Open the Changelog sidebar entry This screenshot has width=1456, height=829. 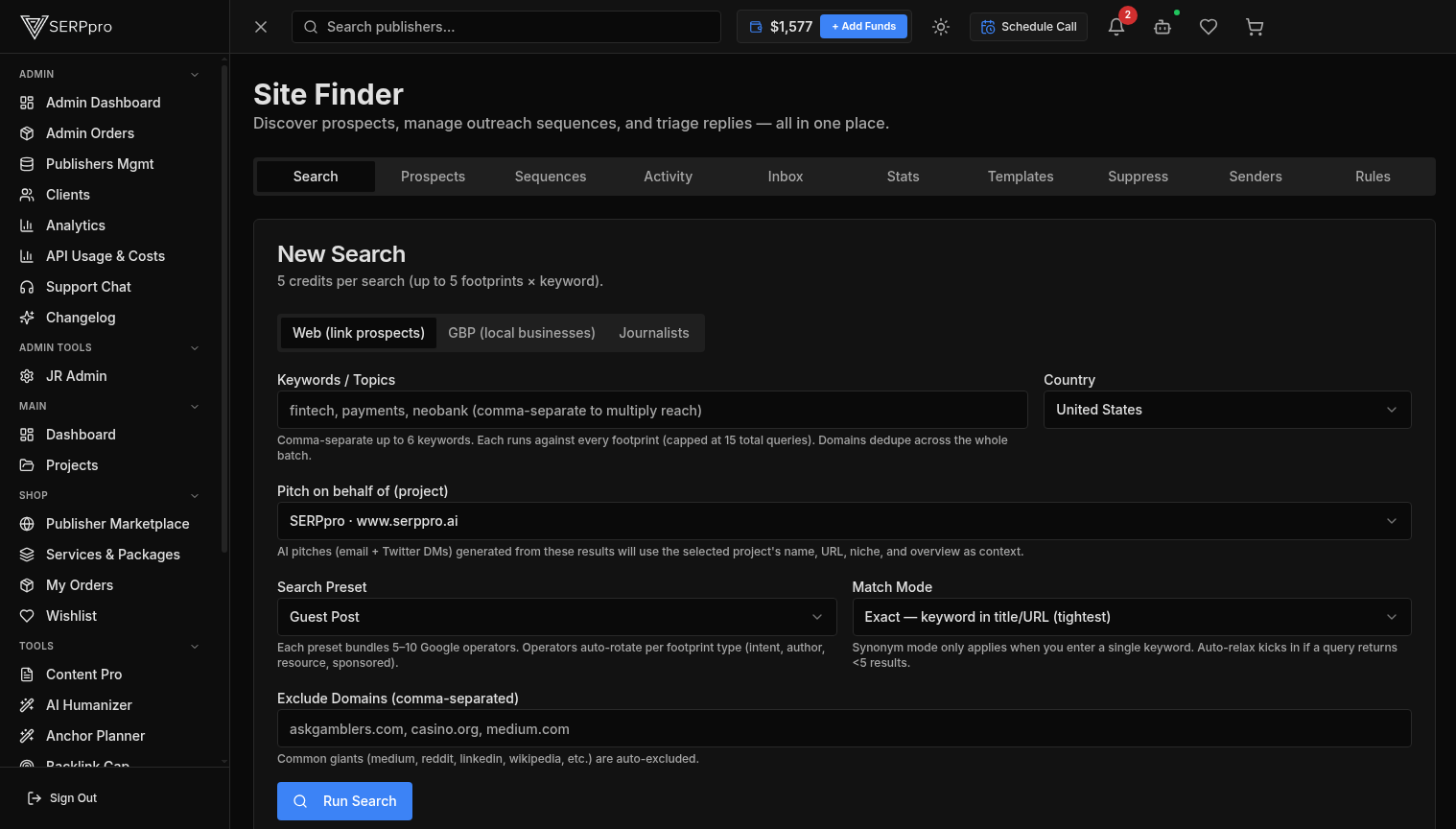click(81, 318)
